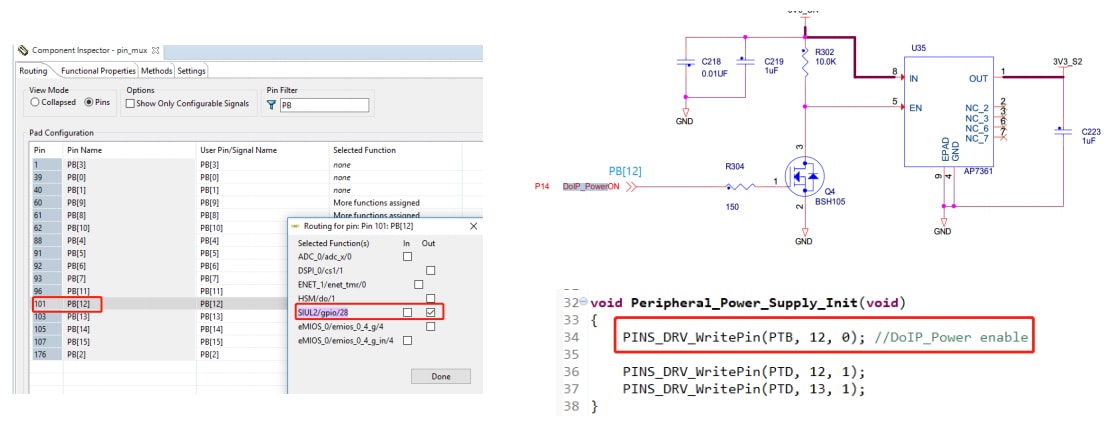Click the R304 resistor symbol

(x=739, y=187)
